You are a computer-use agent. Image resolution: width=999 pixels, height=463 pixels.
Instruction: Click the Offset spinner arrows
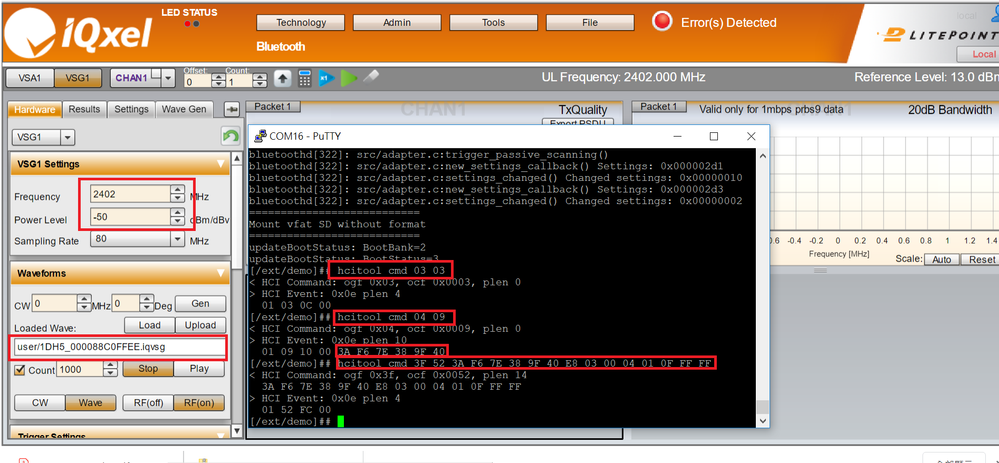click(219, 81)
